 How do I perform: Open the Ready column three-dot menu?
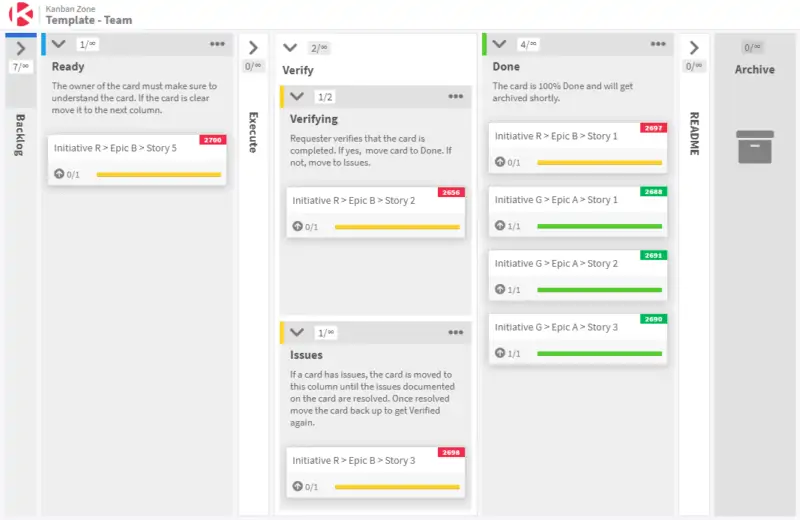[217, 44]
